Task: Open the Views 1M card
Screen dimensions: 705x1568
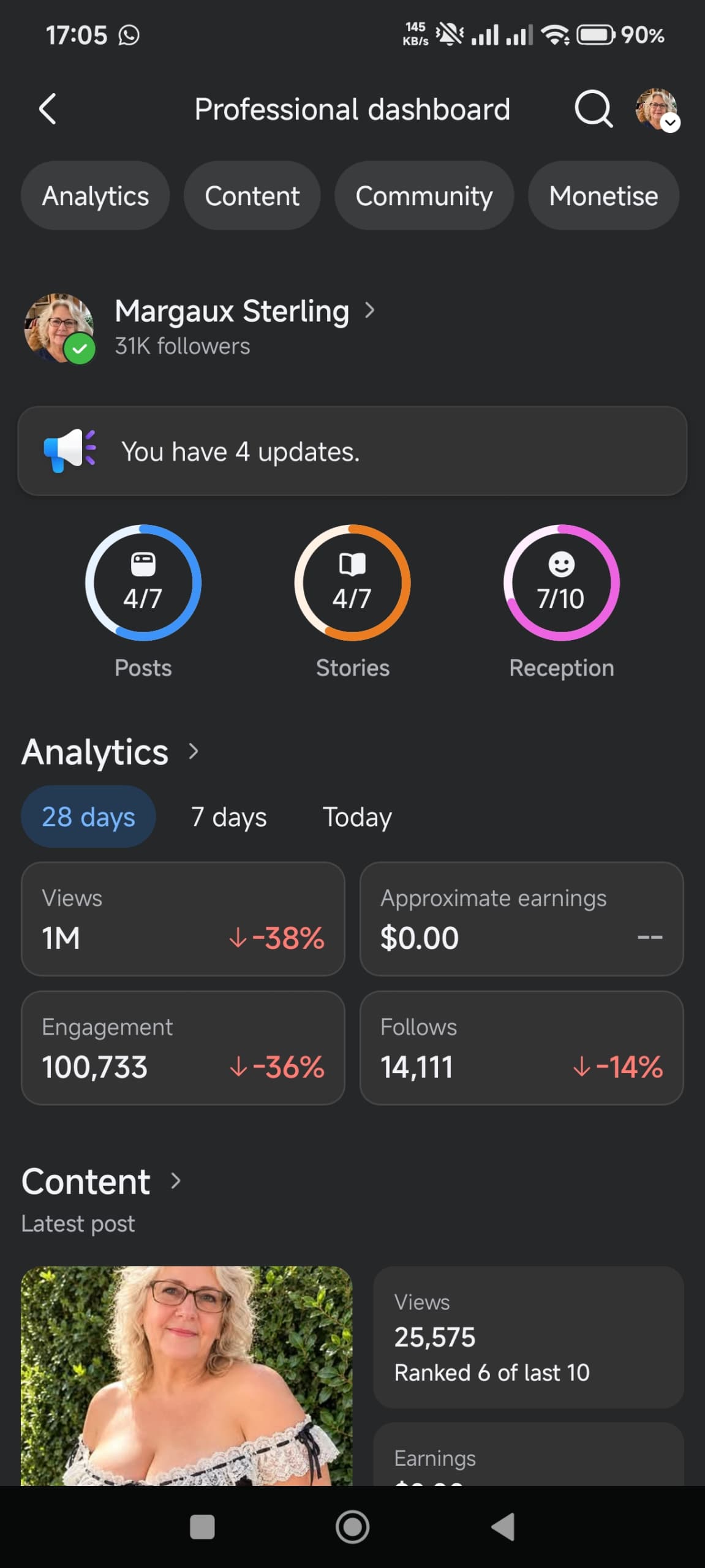Action: [183, 919]
